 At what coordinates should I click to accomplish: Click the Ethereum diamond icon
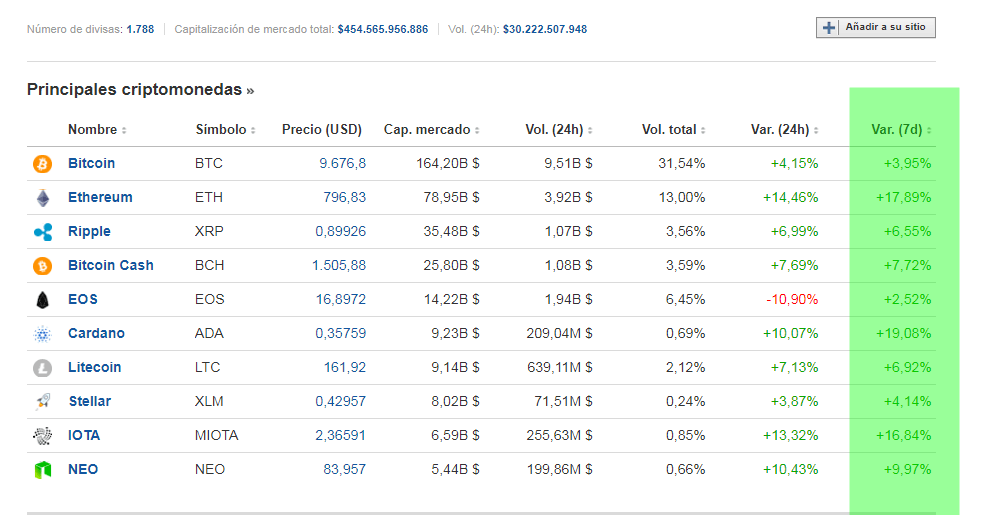(x=42, y=198)
